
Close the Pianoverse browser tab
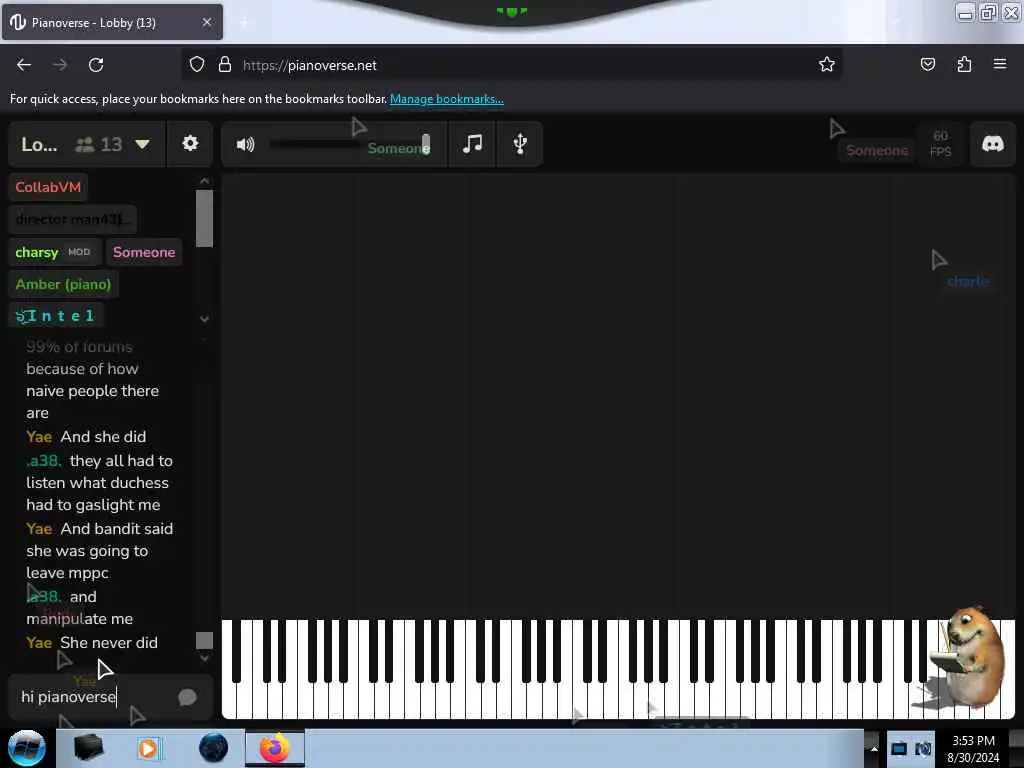click(x=206, y=22)
